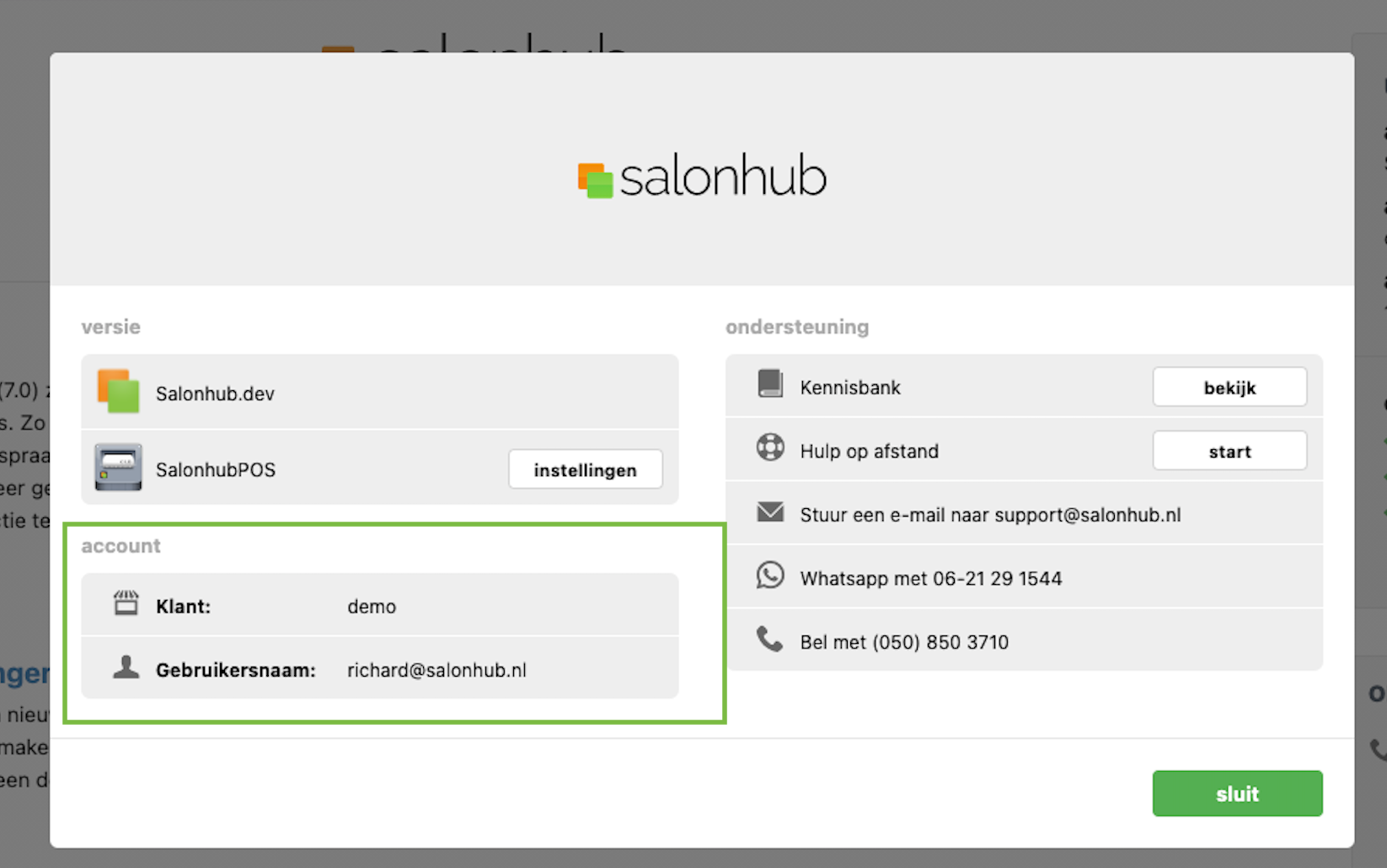Click the Hulp op afstand lifebuoy icon
Viewport: 1387px width, 868px height.
[770, 447]
